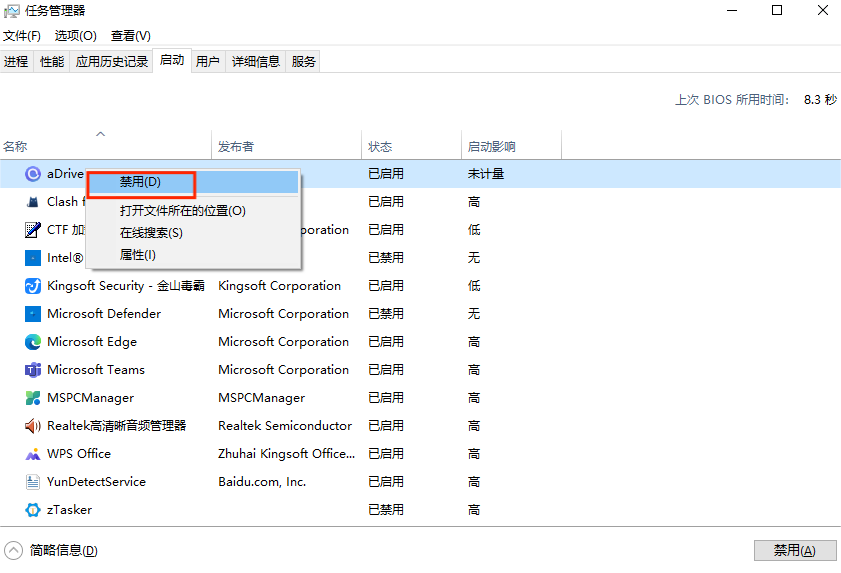Switch to the 服务 tab
The width and height of the screenshot is (841, 573).
click(303, 62)
